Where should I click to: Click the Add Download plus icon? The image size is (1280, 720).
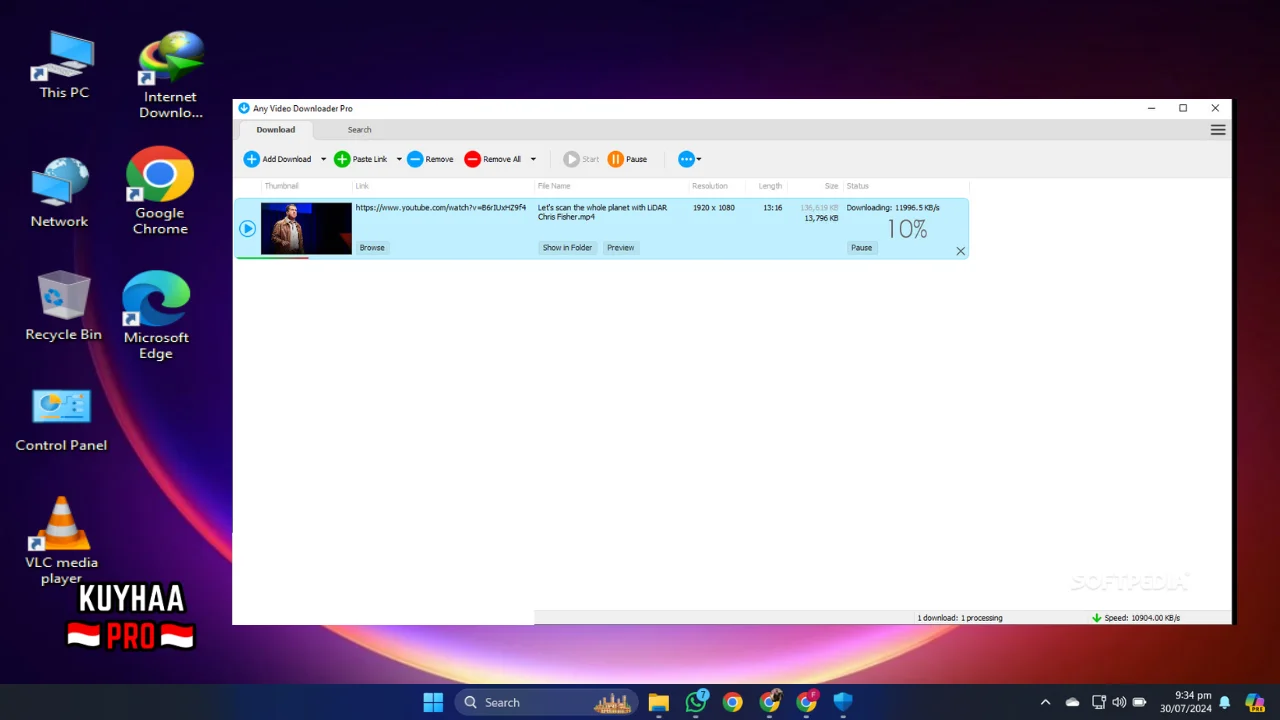tap(252, 159)
